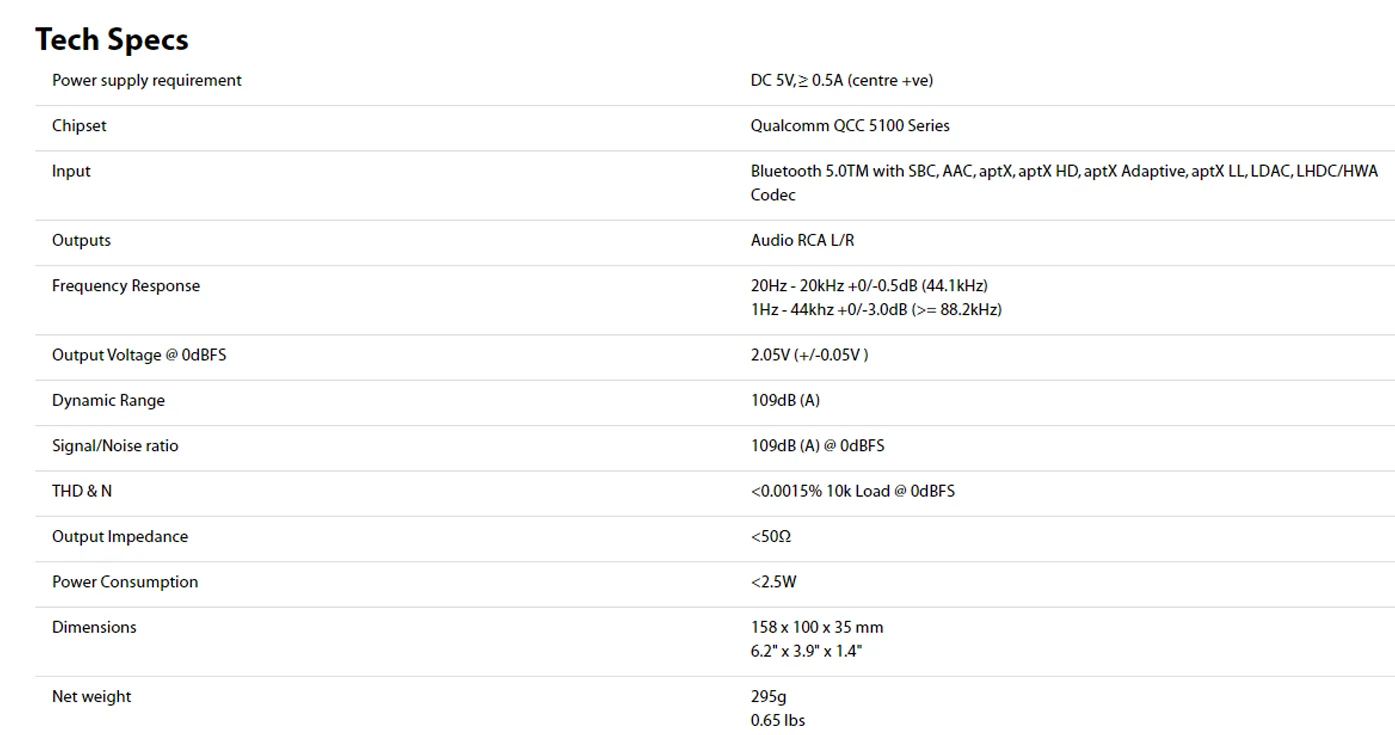This screenshot has height=735, width=1395.
Task: Select the Chipset row label
Action: pyautogui.click(x=79, y=126)
